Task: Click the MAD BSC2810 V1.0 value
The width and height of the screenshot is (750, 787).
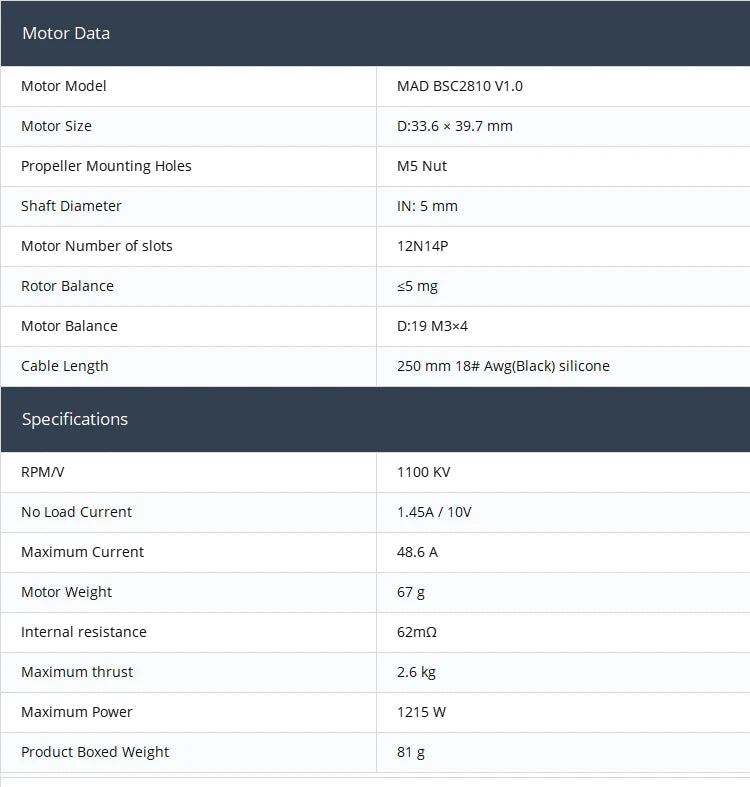Action: 460,86
